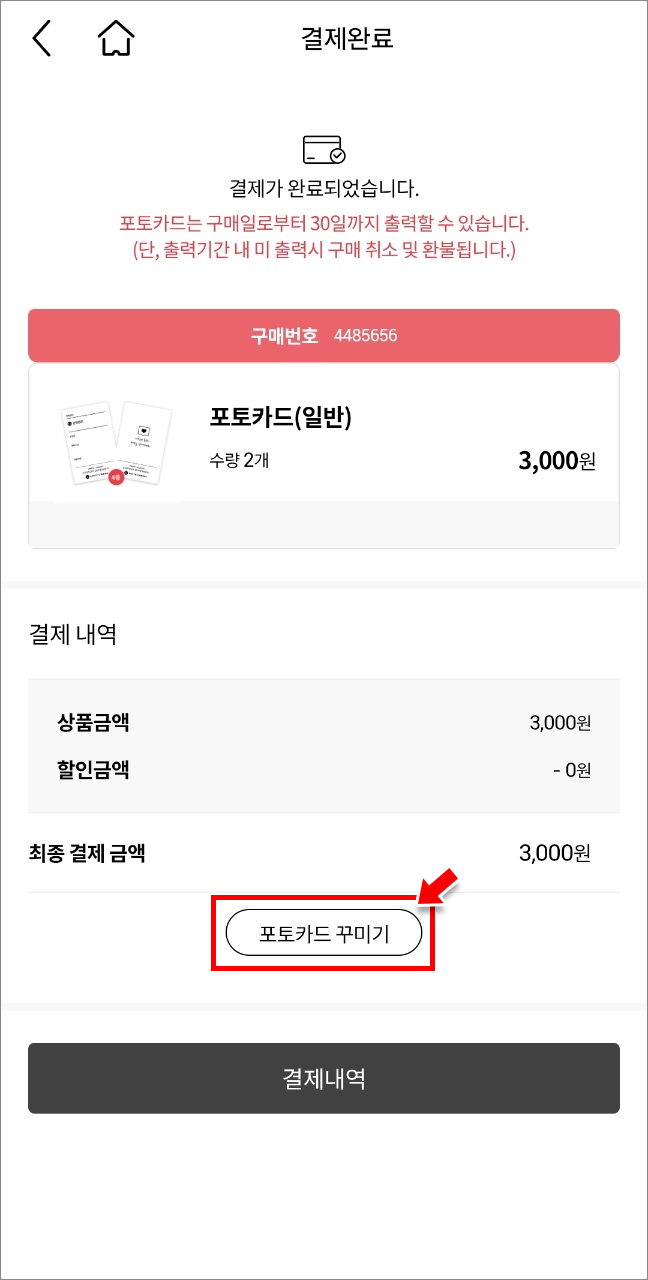Click the 3,000원 product price
This screenshot has height=1280, width=648.
point(558,460)
